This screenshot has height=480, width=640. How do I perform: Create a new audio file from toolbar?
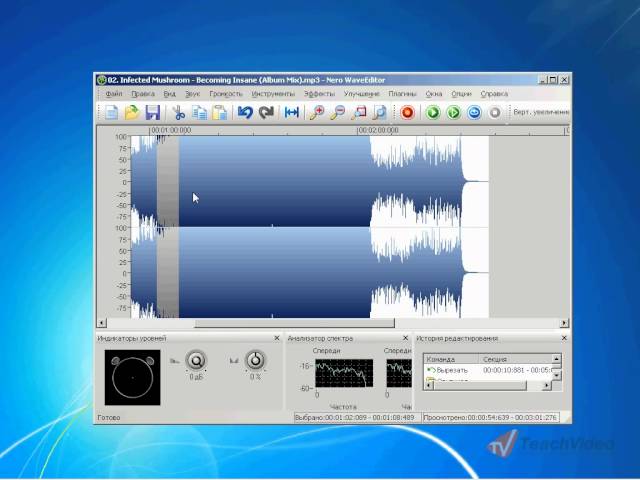click(112, 113)
